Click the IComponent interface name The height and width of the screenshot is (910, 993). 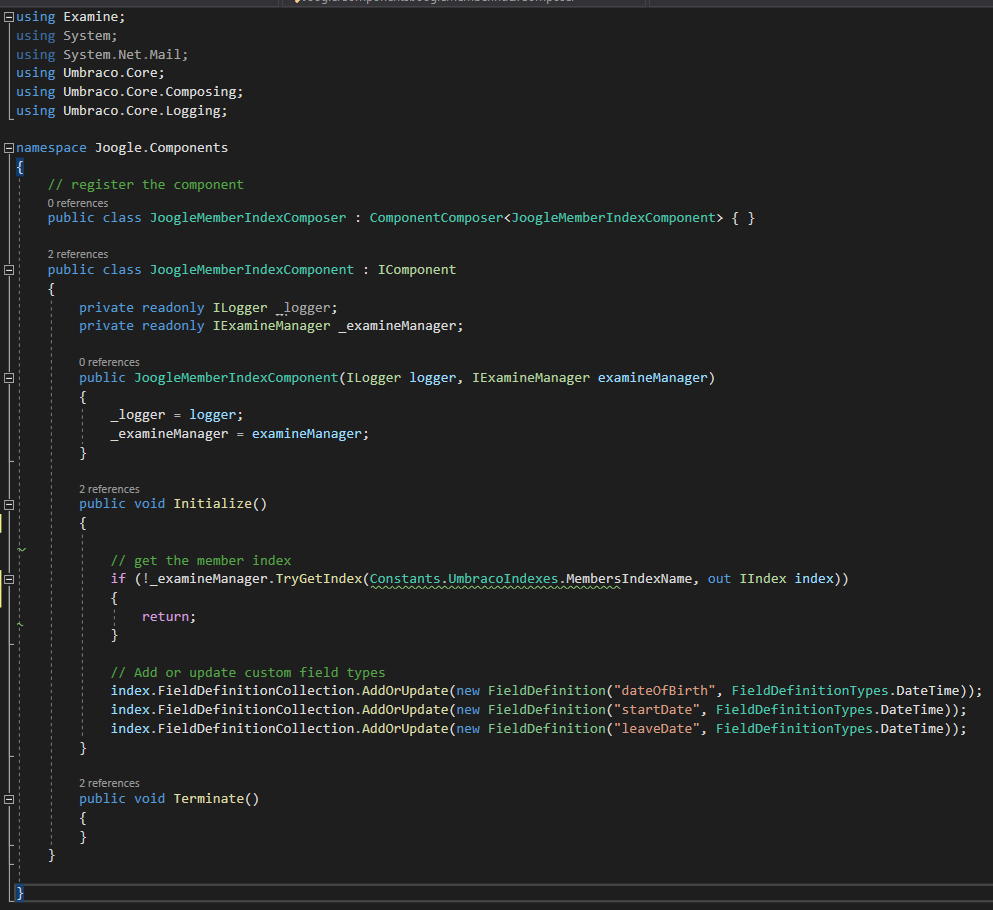click(x=417, y=270)
